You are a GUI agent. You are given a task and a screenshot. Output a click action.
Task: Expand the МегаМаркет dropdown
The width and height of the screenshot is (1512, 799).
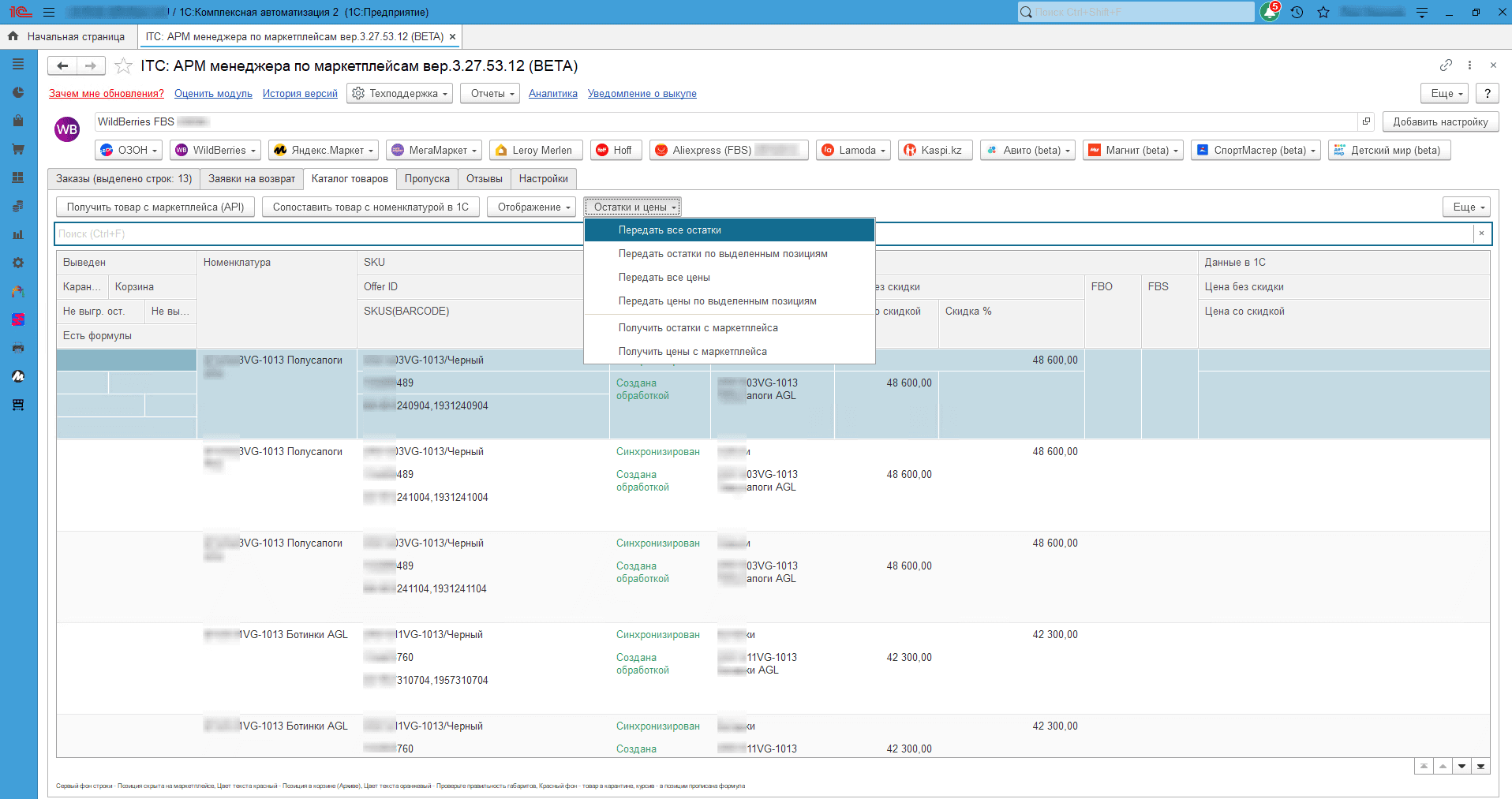point(435,150)
